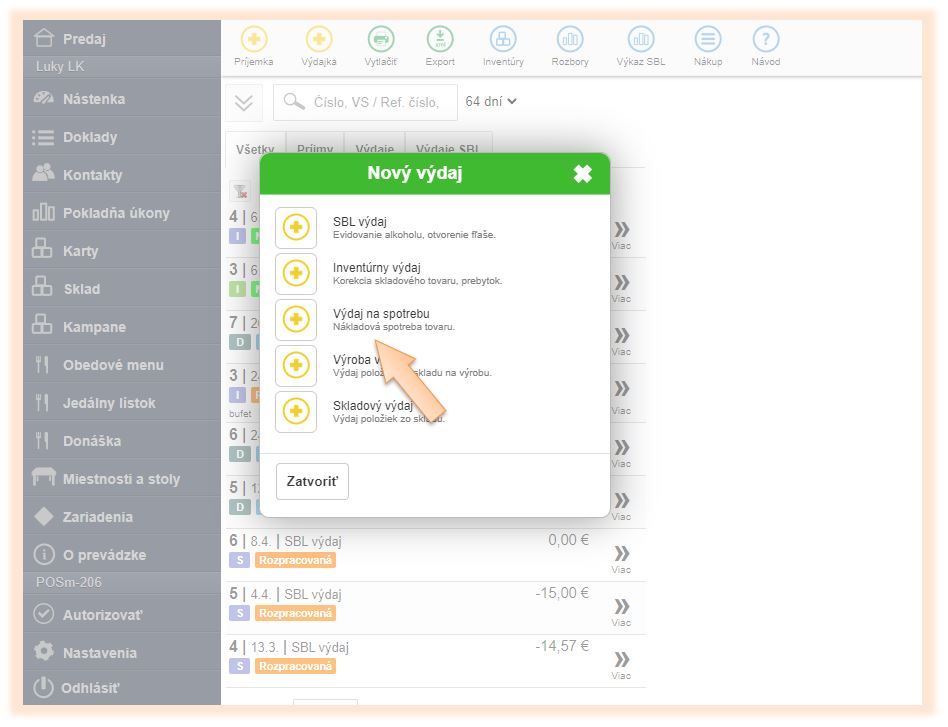The height and width of the screenshot is (727, 948).
Task: Open Nastavenia in the sidebar
Action: pyautogui.click(x=100, y=652)
